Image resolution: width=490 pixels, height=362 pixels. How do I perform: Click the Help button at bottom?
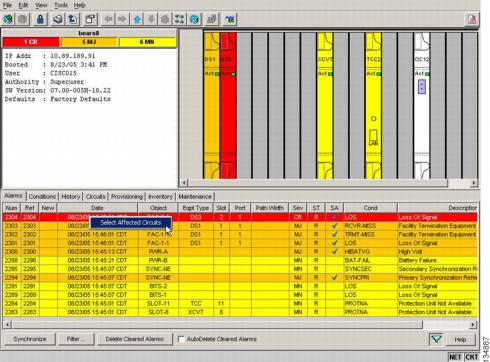(x=460, y=340)
